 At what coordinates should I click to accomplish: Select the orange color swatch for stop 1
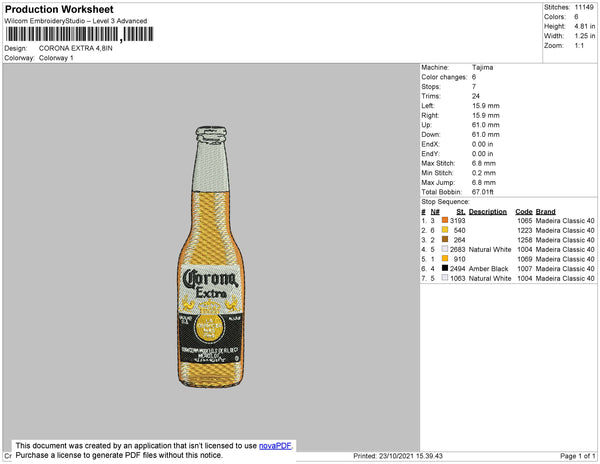tap(445, 220)
